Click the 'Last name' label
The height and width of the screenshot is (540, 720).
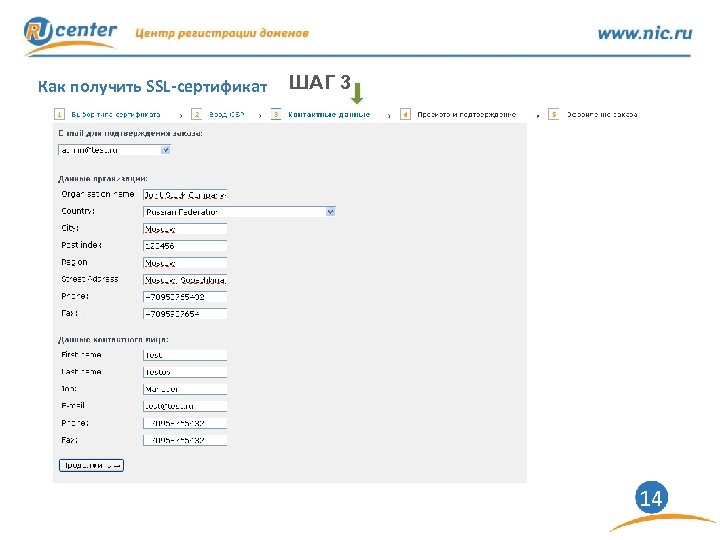[x=81, y=371]
